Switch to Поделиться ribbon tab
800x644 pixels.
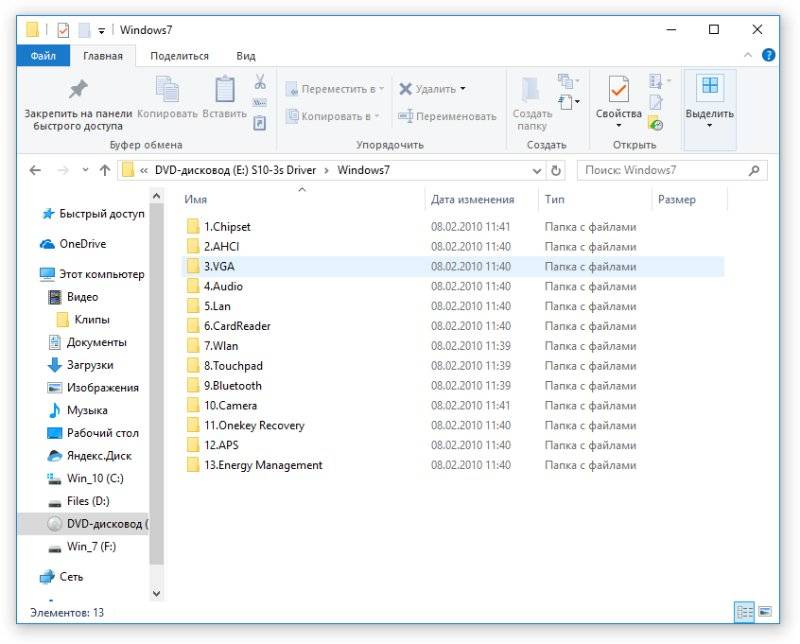tap(179, 56)
